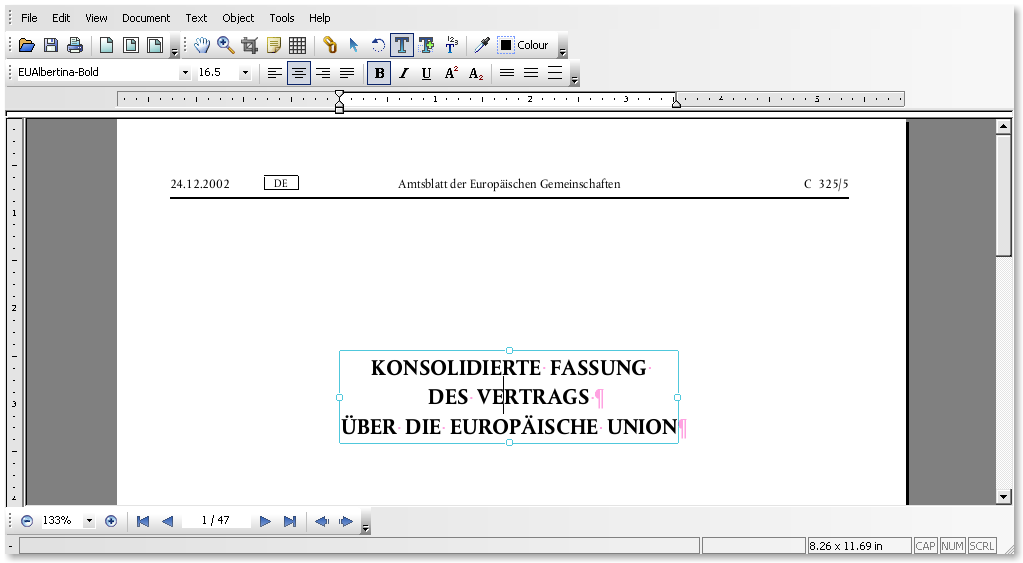Go to the next page

(265, 521)
